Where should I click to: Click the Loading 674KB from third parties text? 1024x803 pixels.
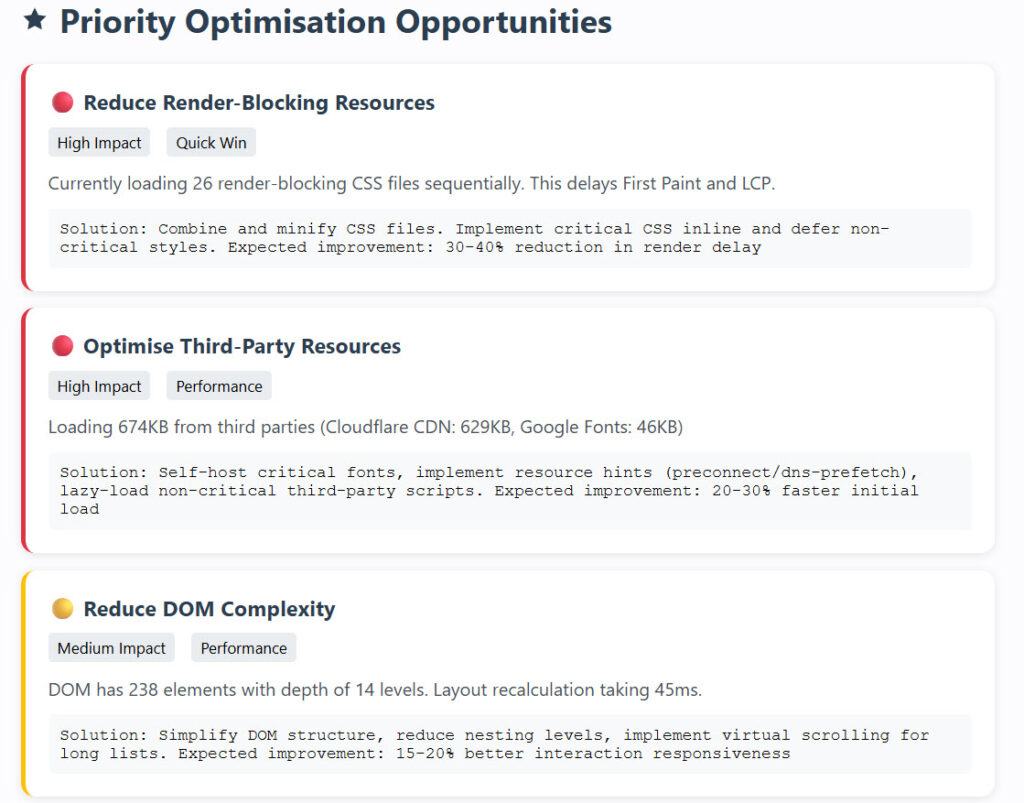[x=365, y=428]
